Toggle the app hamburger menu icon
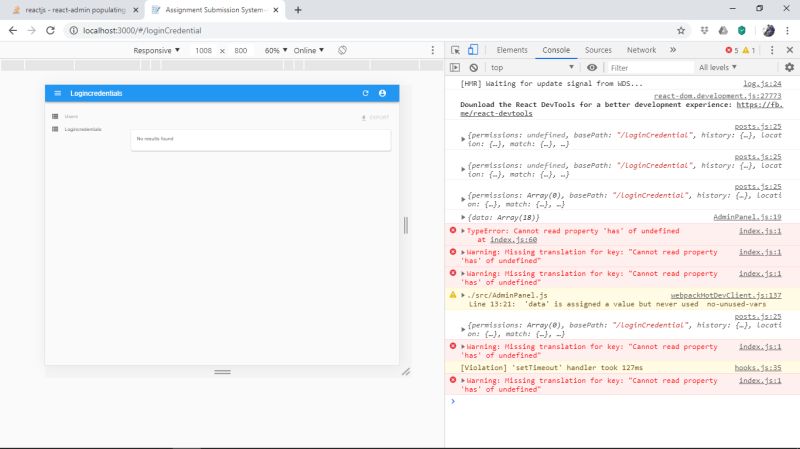Image resolution: width=800 pixels, height=449 pixels. coord(58,93)
